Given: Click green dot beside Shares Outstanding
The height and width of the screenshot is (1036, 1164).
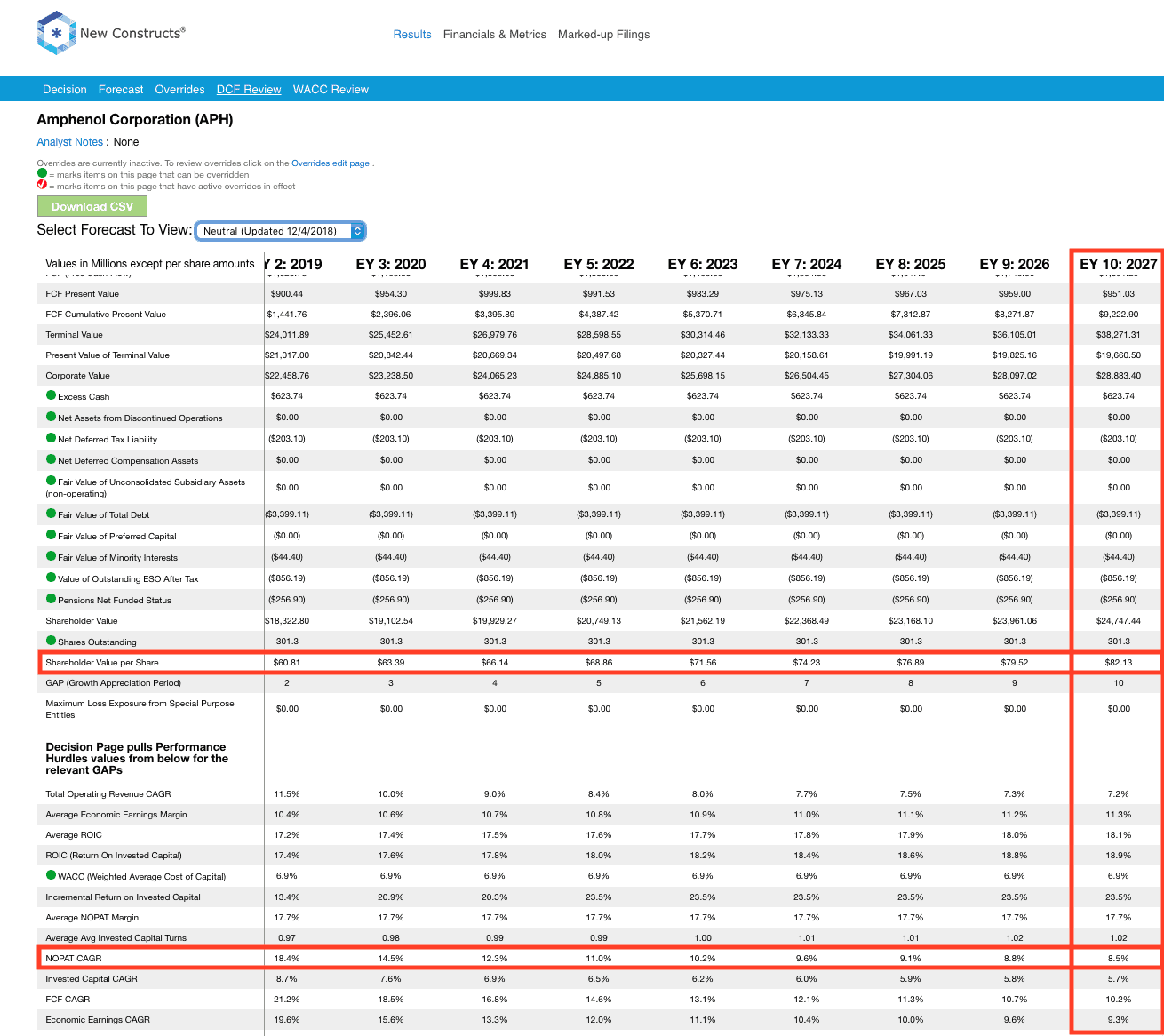Looking at the screenshot, I should pos(51,641).
